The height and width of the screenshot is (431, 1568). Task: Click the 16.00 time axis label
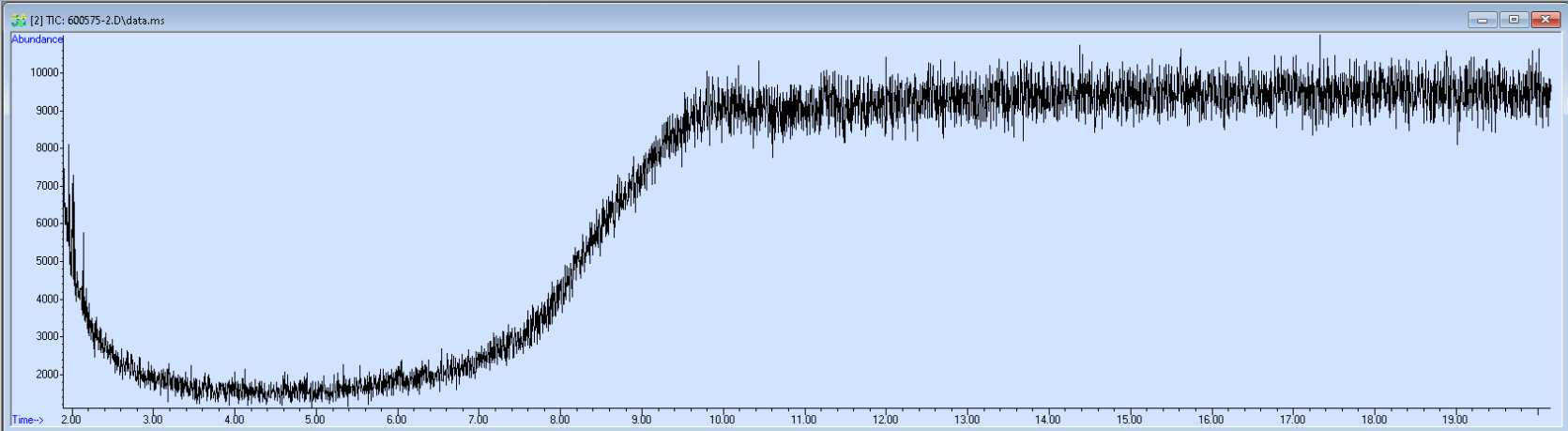click(x=1211, y=420)
